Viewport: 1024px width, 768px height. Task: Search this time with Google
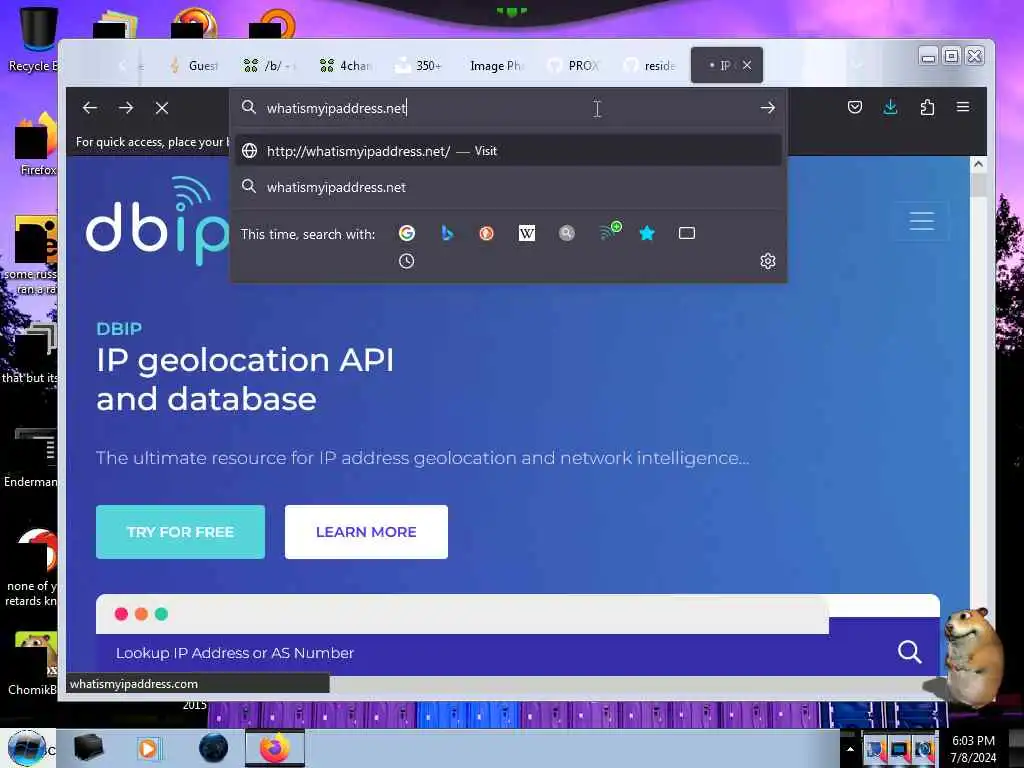pos(407,233)
